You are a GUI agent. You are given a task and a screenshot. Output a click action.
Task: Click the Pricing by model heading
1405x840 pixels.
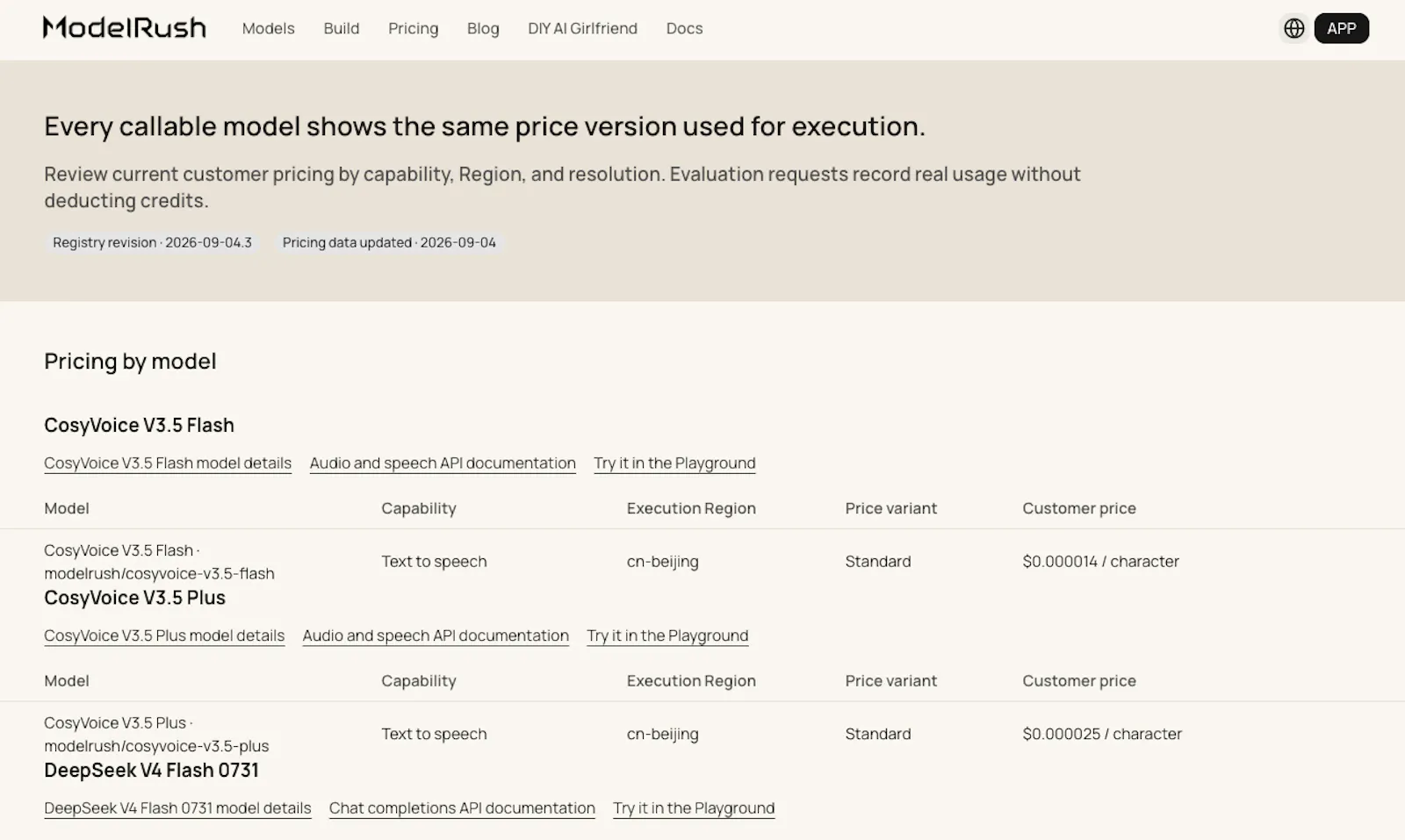click(x=130, y=361)
